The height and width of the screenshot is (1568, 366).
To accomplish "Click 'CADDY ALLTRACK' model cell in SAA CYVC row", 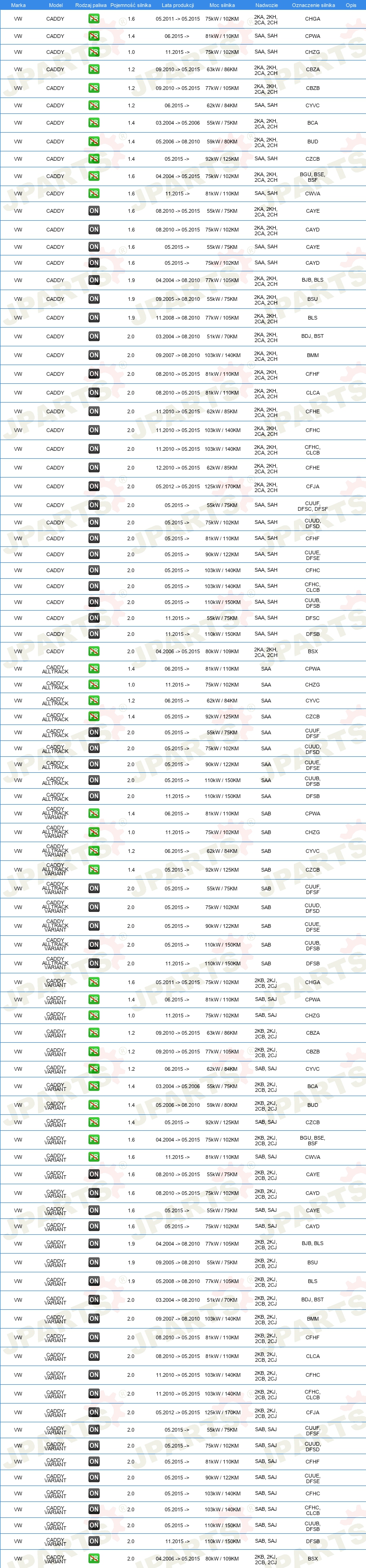I will (55, 701).
